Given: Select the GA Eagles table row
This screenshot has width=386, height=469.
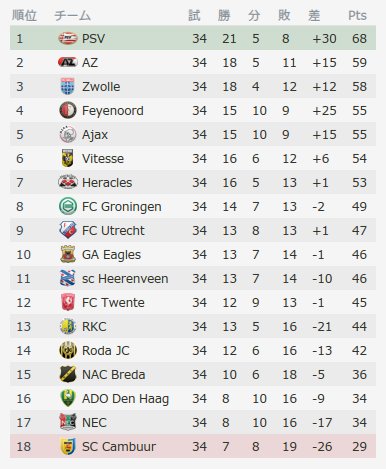Looking at the screenshot, I should coord(193,254).
